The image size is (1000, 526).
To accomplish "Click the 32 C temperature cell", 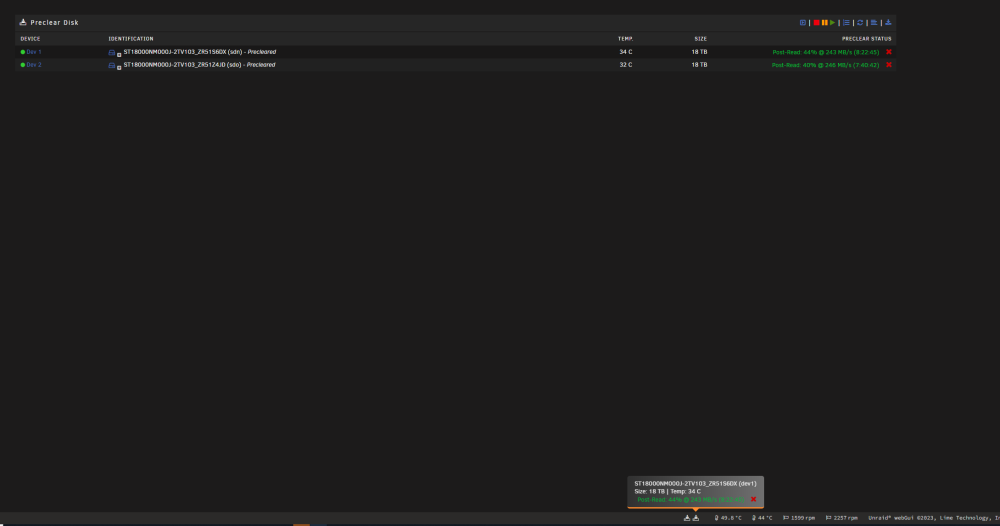I will coord(626,65).
